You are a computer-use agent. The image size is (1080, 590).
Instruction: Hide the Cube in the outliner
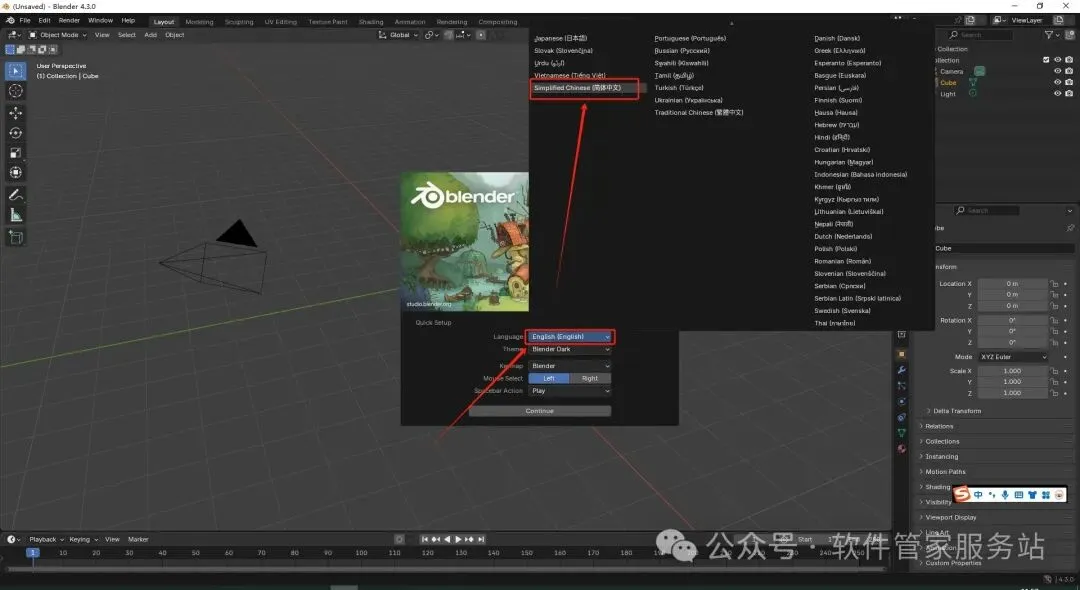coord(1057,82)
